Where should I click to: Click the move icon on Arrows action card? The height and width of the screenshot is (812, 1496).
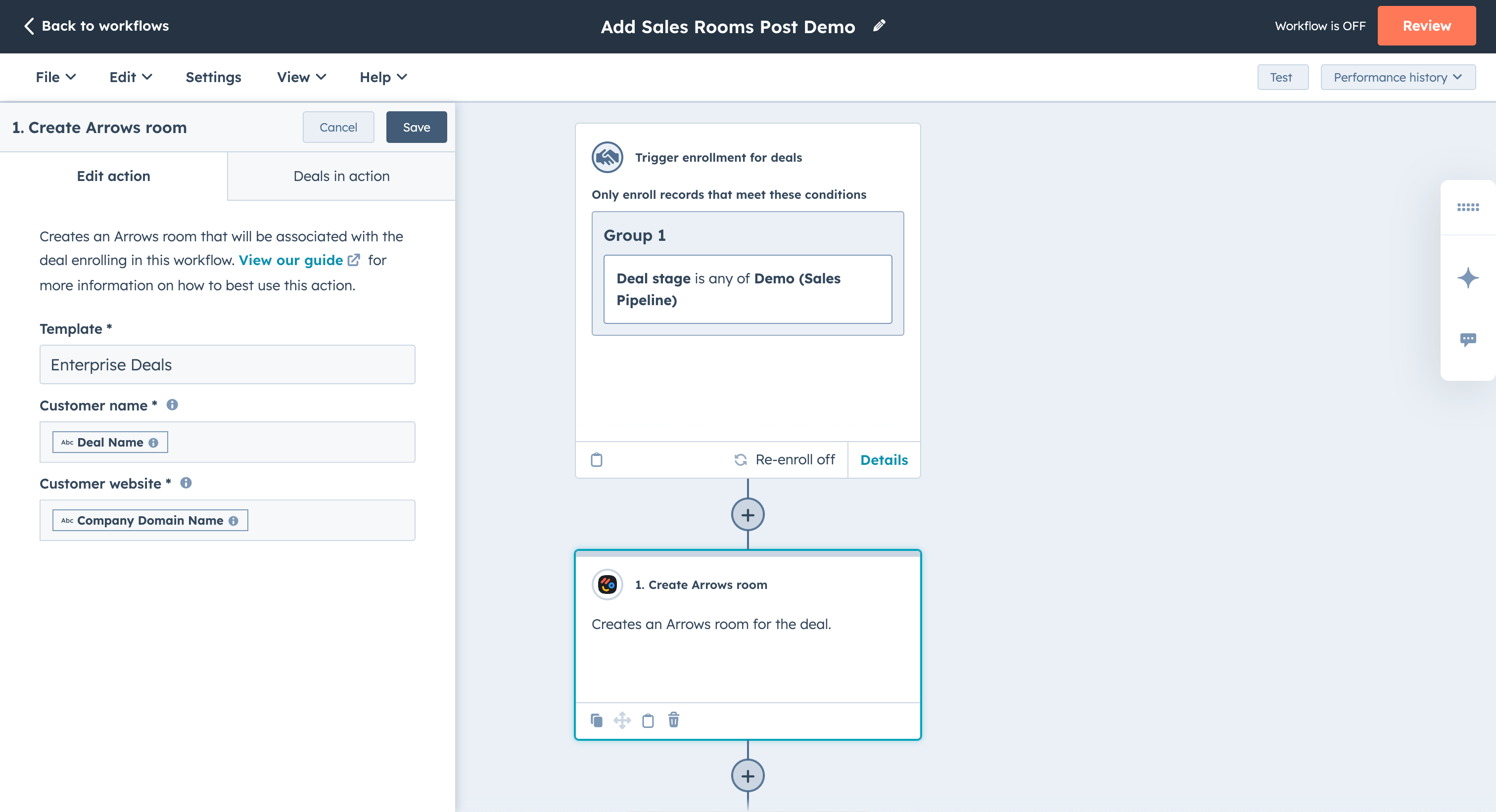[622, 721]
